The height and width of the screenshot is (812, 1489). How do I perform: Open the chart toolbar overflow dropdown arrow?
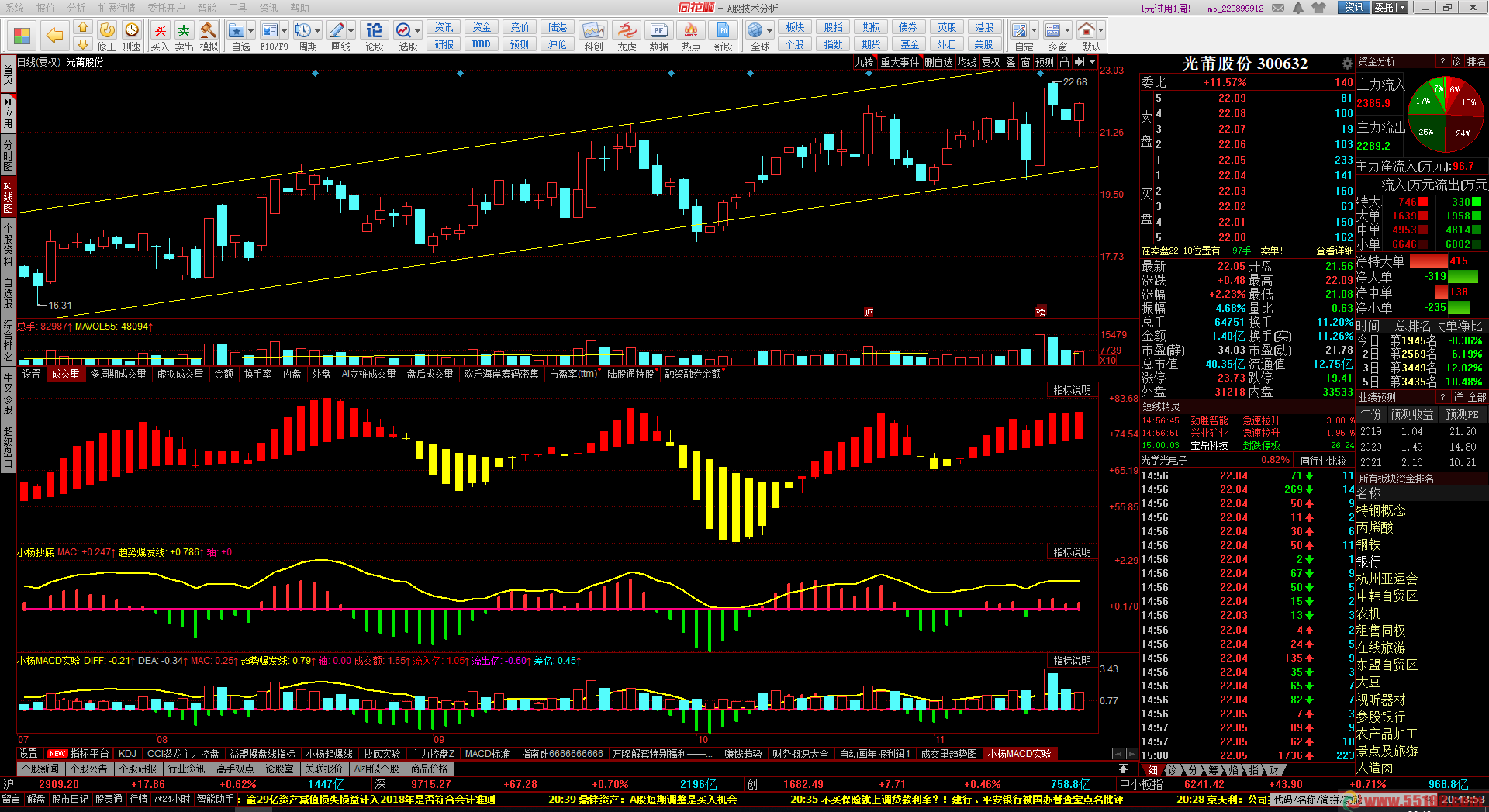point(1092,62)
